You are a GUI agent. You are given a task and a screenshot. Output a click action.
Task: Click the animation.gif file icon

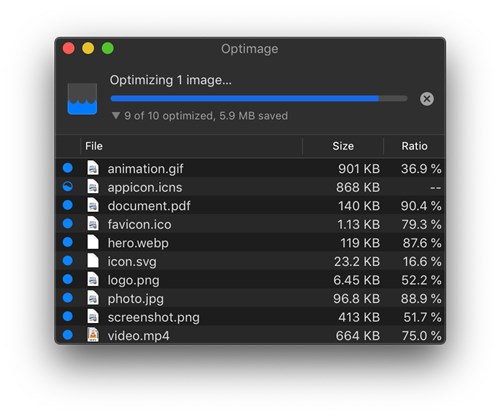(x=93, y=168)
